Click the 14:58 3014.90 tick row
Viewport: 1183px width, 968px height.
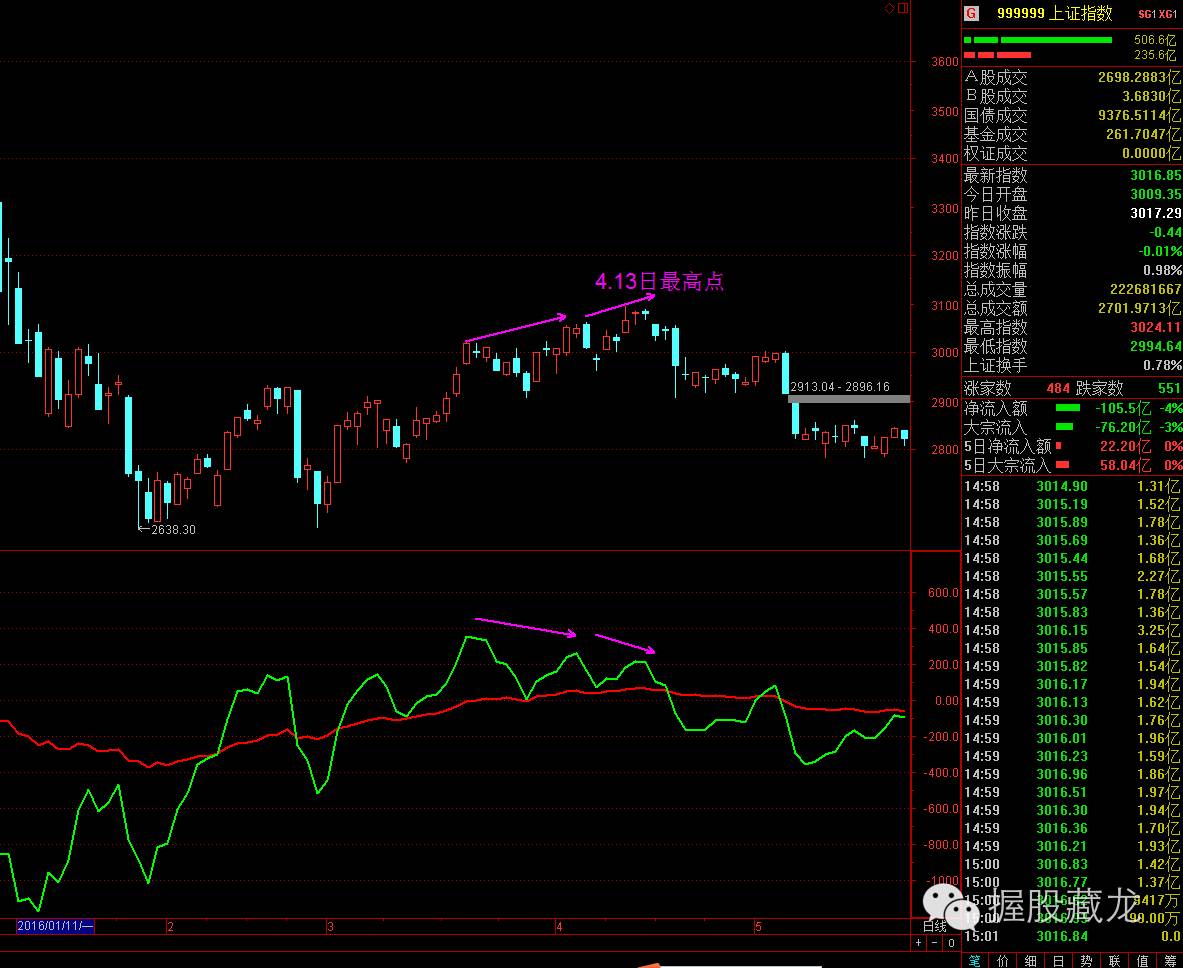(x=1072, y=487)
